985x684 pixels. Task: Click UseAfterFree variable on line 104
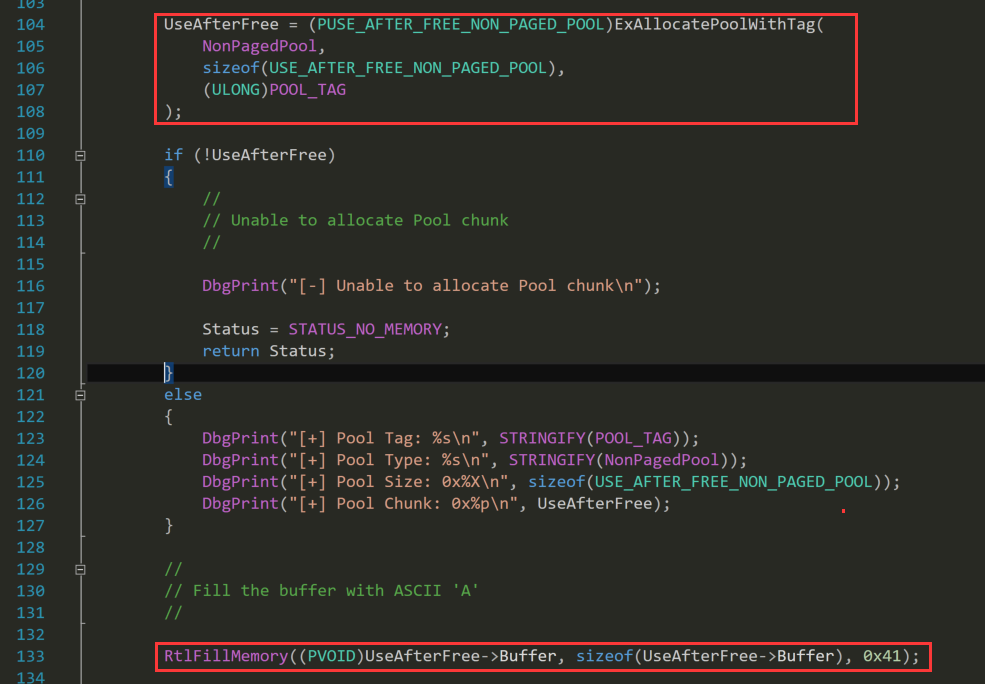[x=221, y=24]
